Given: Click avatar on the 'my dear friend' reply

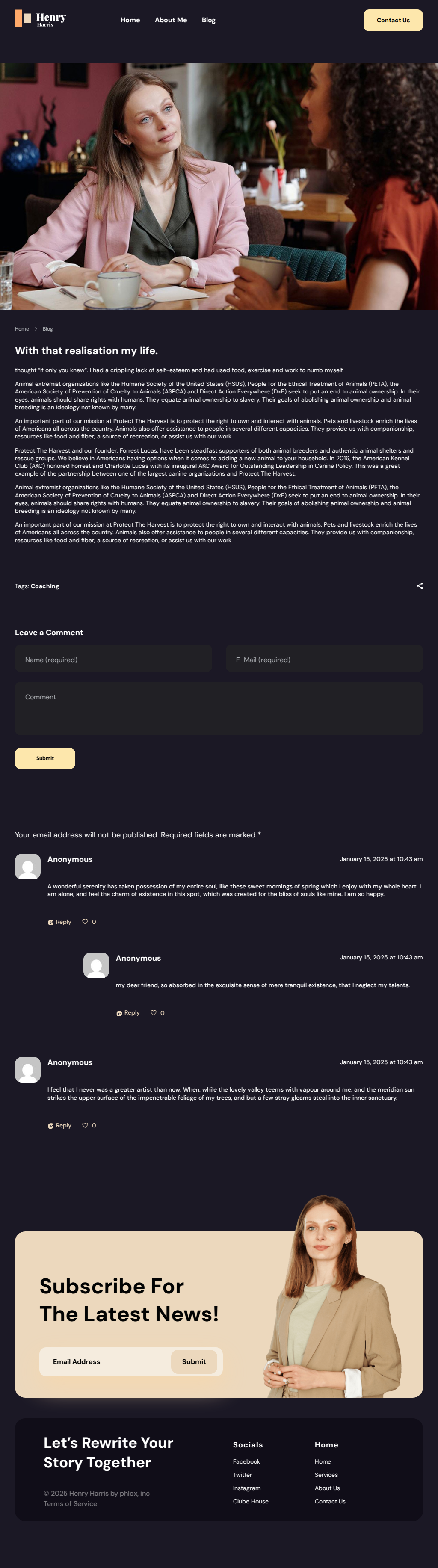Looking at the screenshot, I should [x=96, y=965].
